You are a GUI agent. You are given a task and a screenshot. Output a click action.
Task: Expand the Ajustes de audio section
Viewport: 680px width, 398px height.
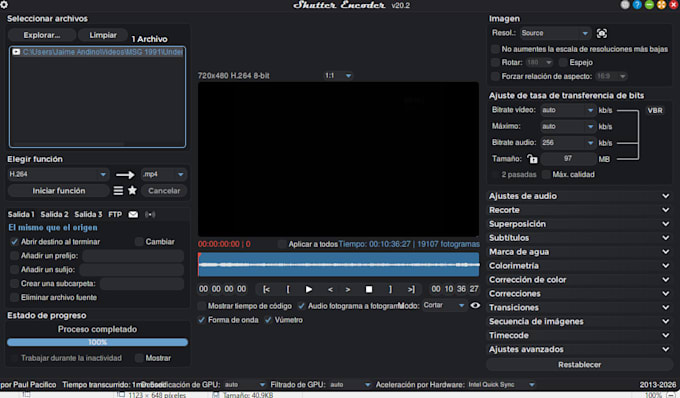click(579, 196)
